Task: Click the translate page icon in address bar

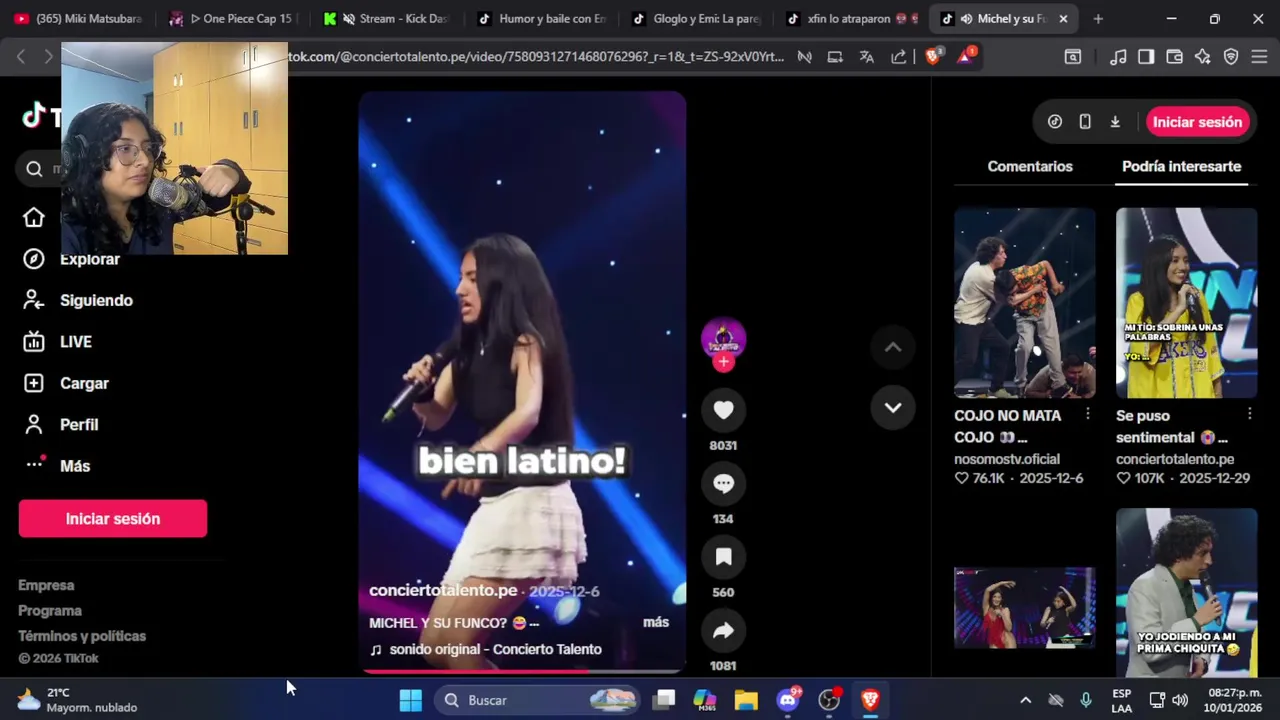Action: [867, 57]
